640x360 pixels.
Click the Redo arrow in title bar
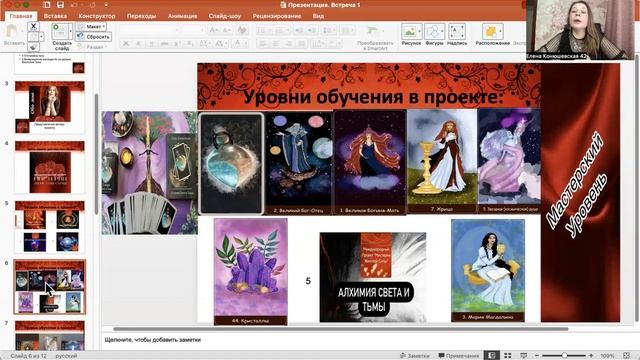(x=92, y=5)
